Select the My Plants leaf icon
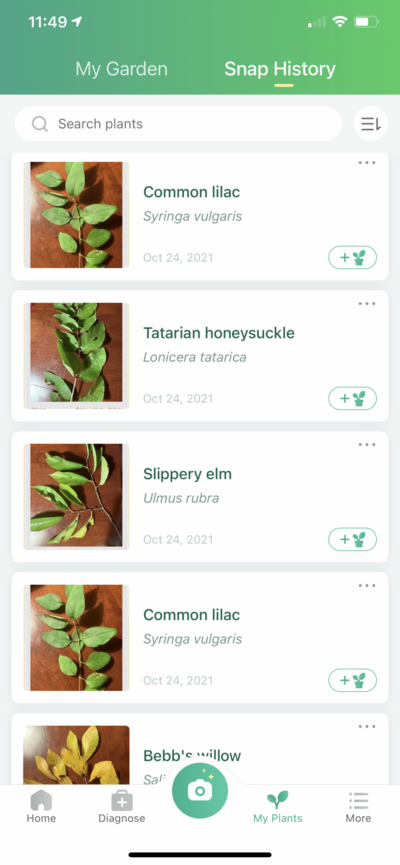The image size is (400, 865). tap(278, 799)
